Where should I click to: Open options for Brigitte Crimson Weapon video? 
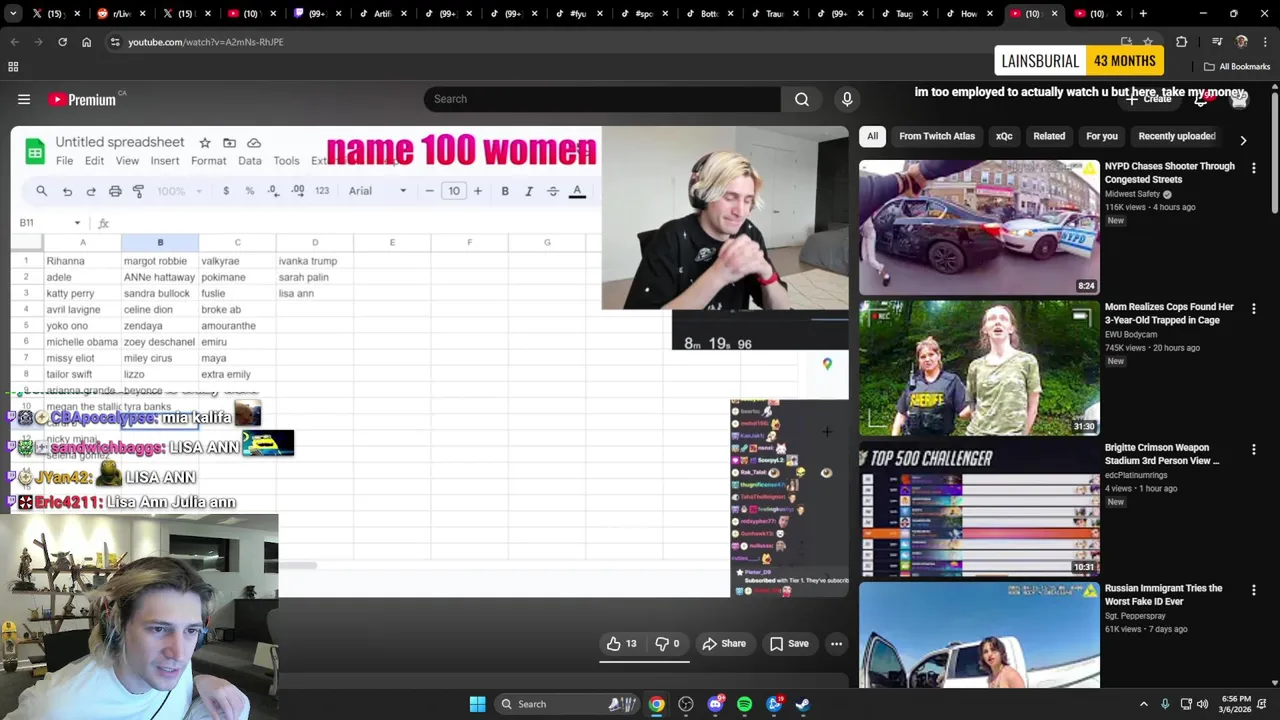[x=1254, y=450]
